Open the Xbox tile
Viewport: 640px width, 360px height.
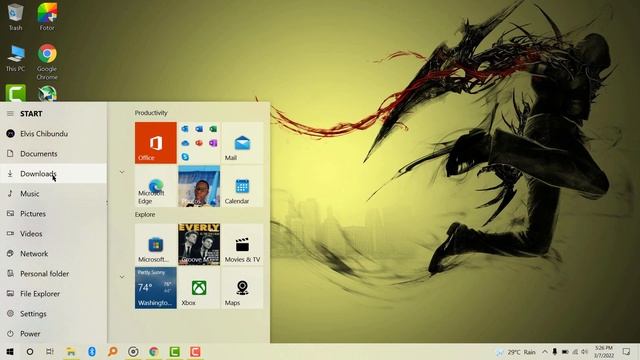[x=199, y=288]
